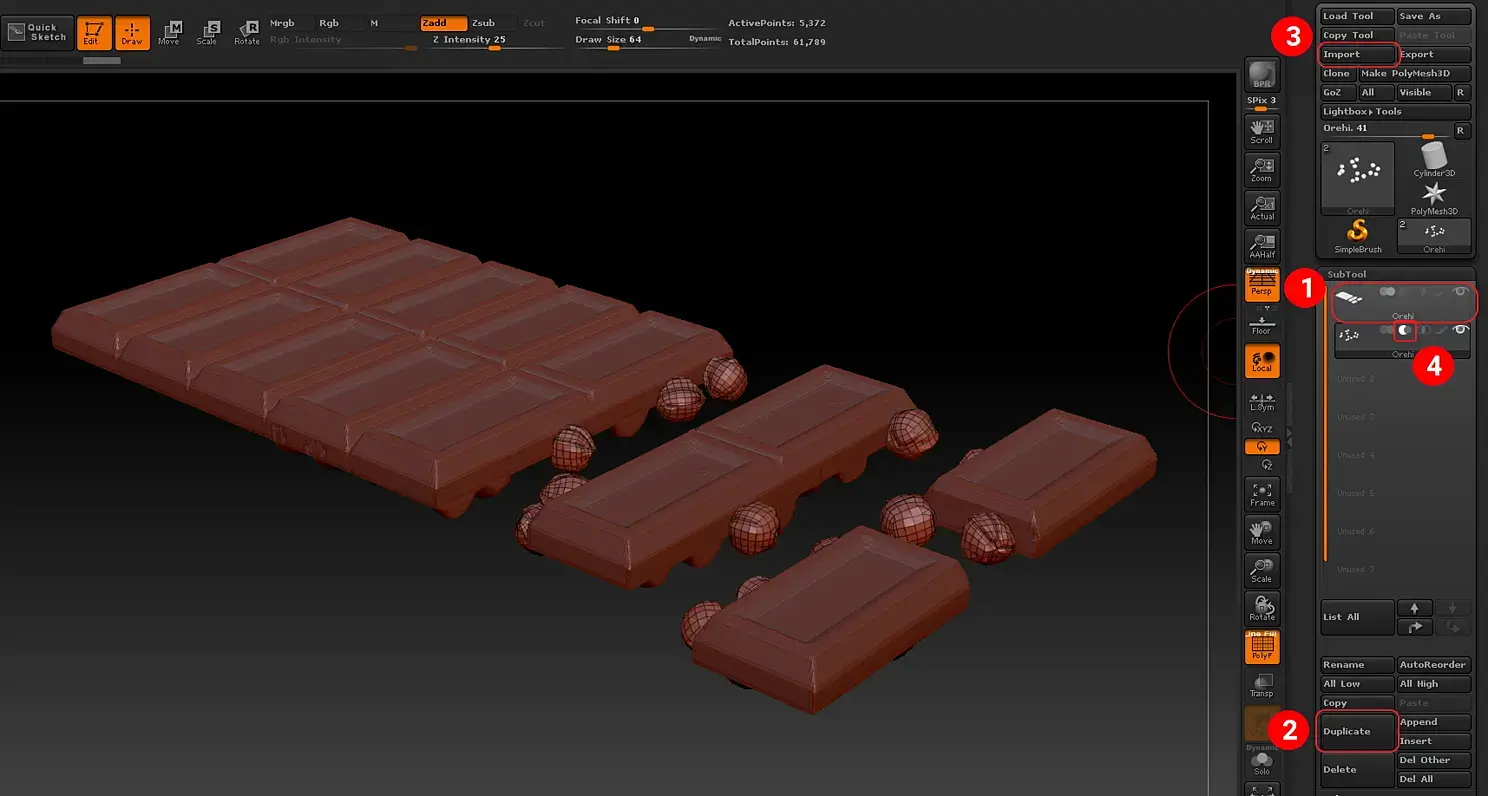This screenshot has height=796, width=1488.
Task: Open the Quick Sketch tool
Action: (x=37, y=33)
